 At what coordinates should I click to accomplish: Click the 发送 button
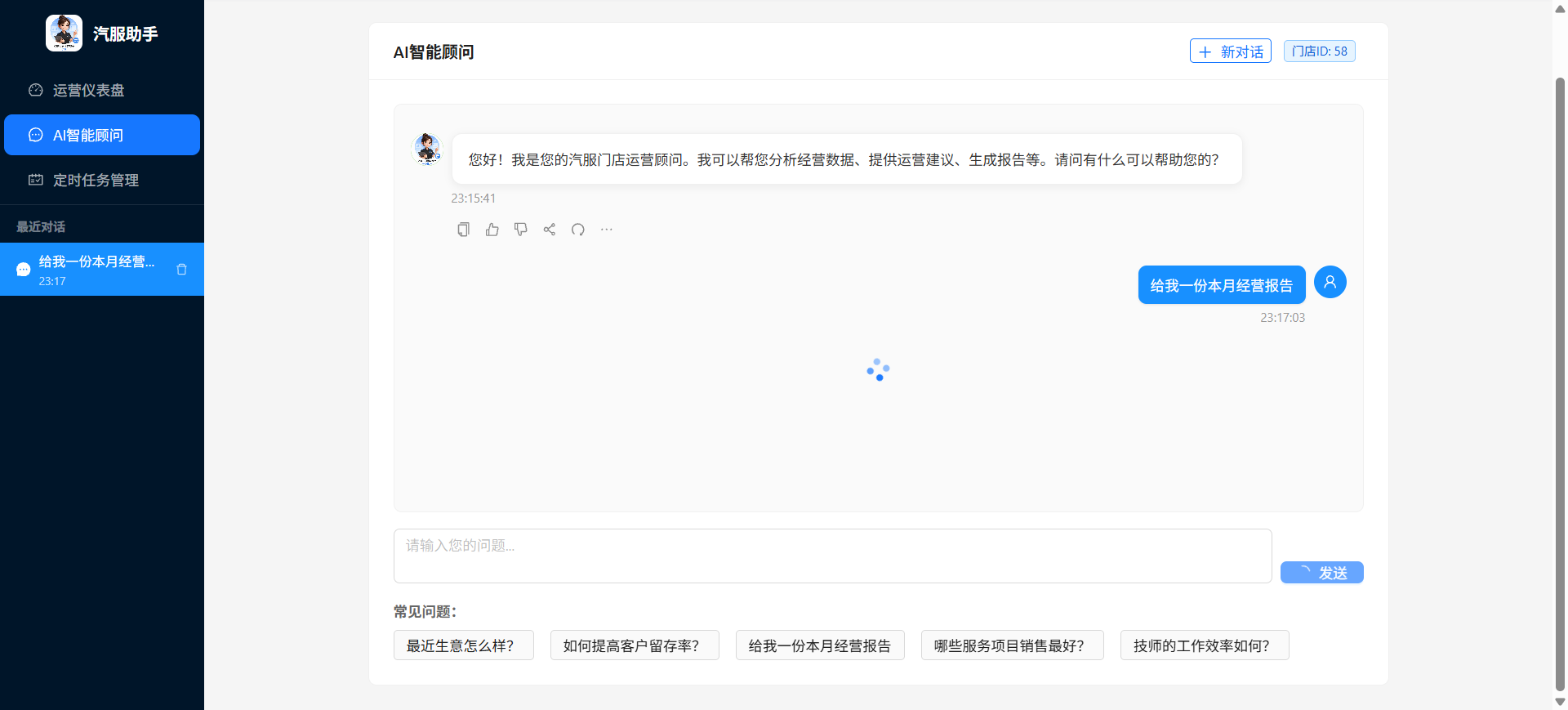click(x=1321, y=573)
